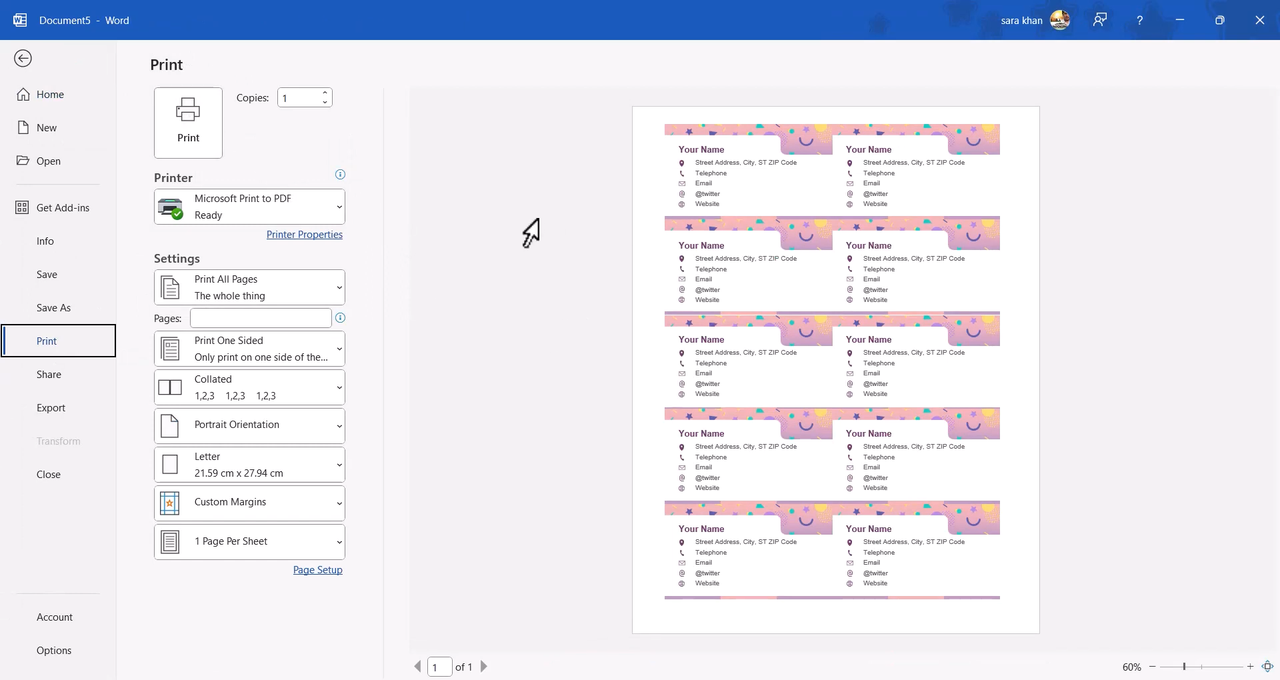Click the next page arrow in the preview
Image resolution: width=1280 pixels, height=680 pixels.
484,666
